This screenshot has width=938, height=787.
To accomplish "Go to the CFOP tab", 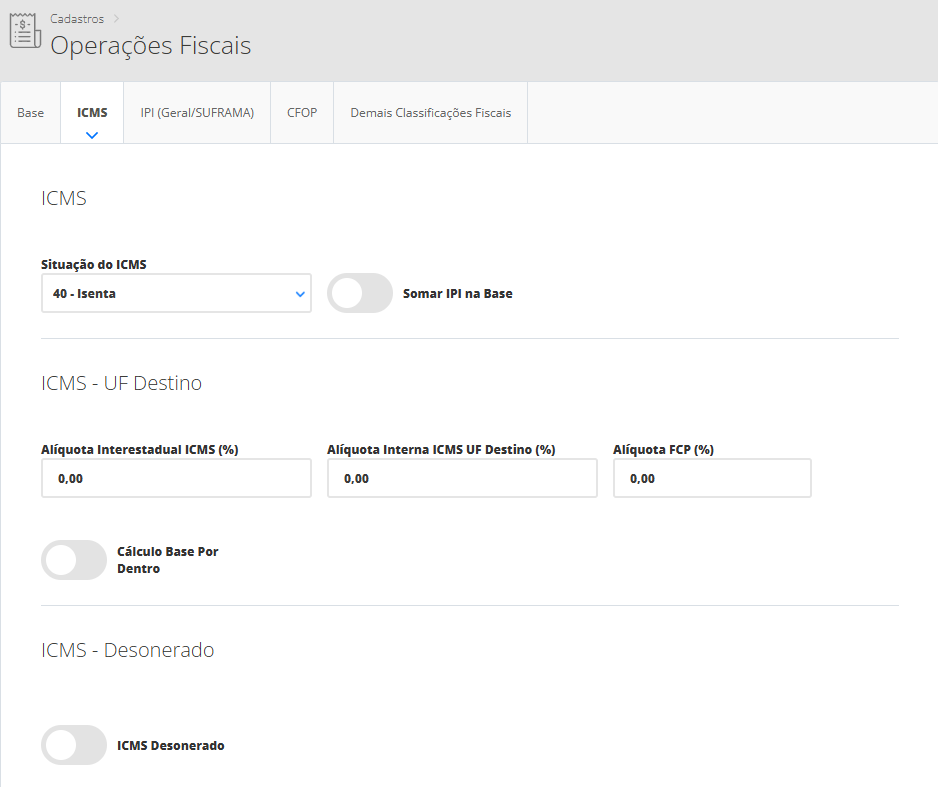I will click(x=302, y=113).
